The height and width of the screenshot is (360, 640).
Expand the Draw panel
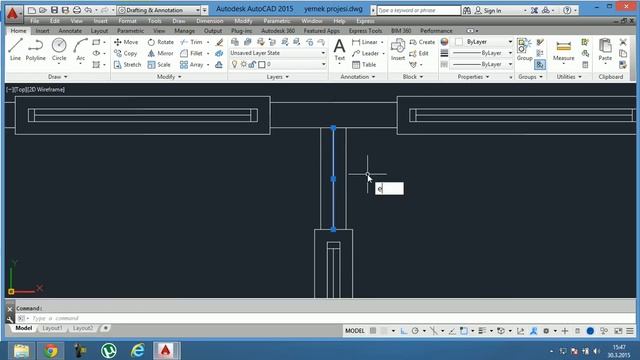(x=58, y=77)
